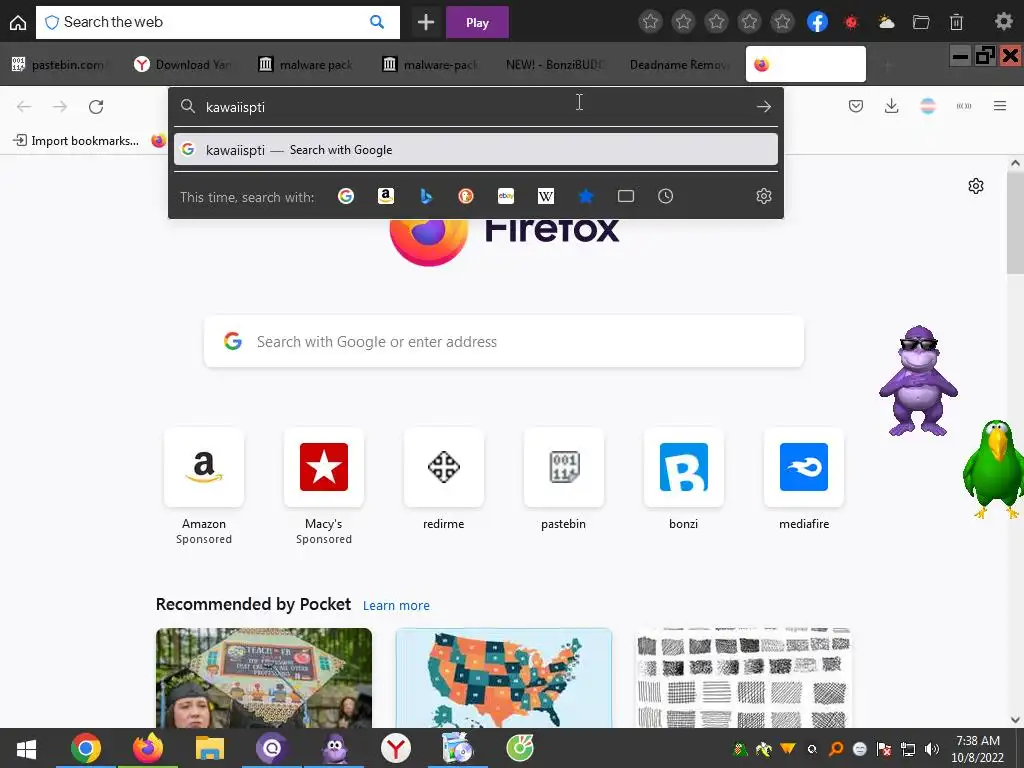Viewport: 1024px width, 768px height.
Task: Go forward with the forward arrow
Action: 59,106
